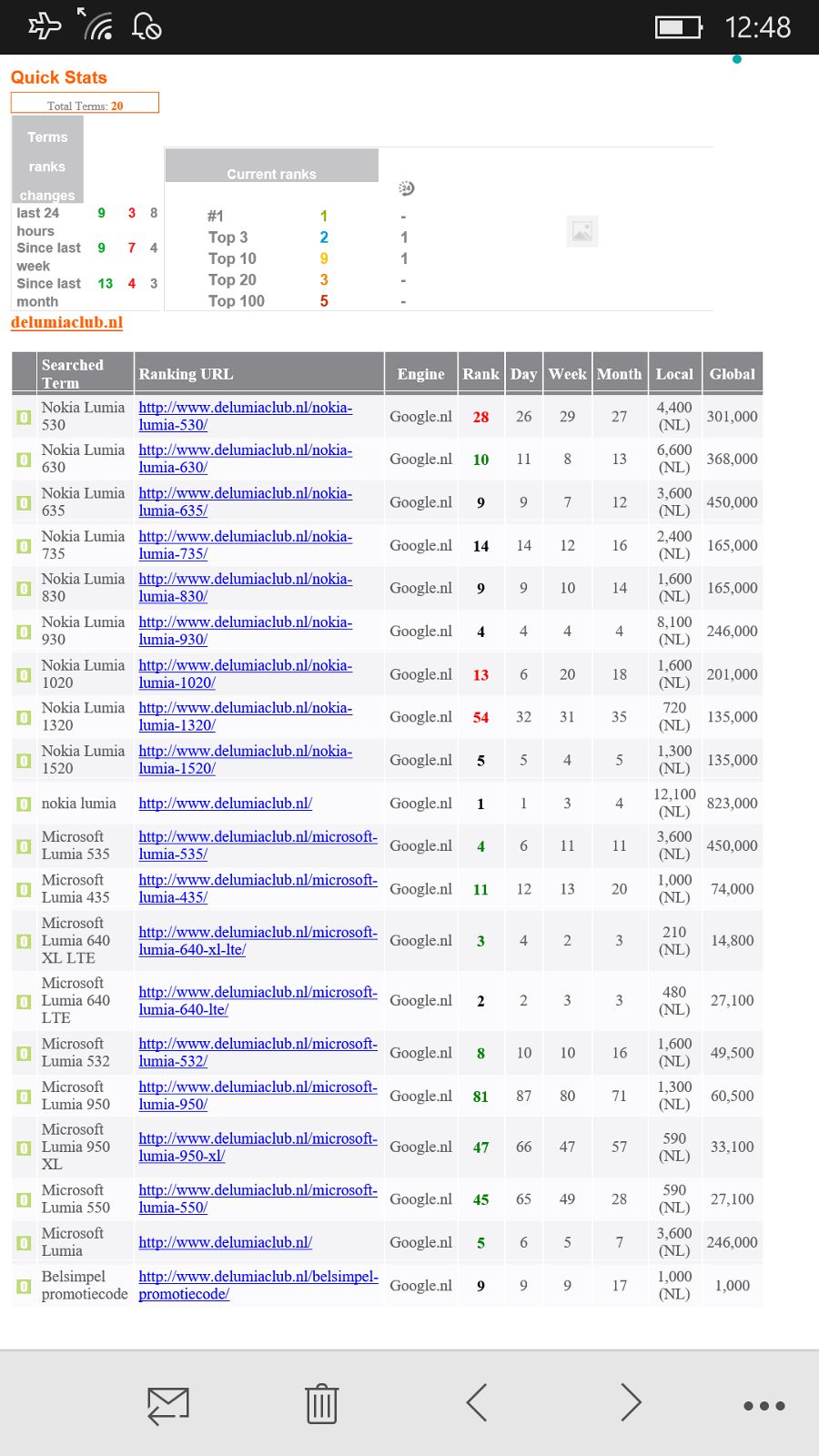
Task: Tap the Total Terms: 20 box
Action: [85, 103]
